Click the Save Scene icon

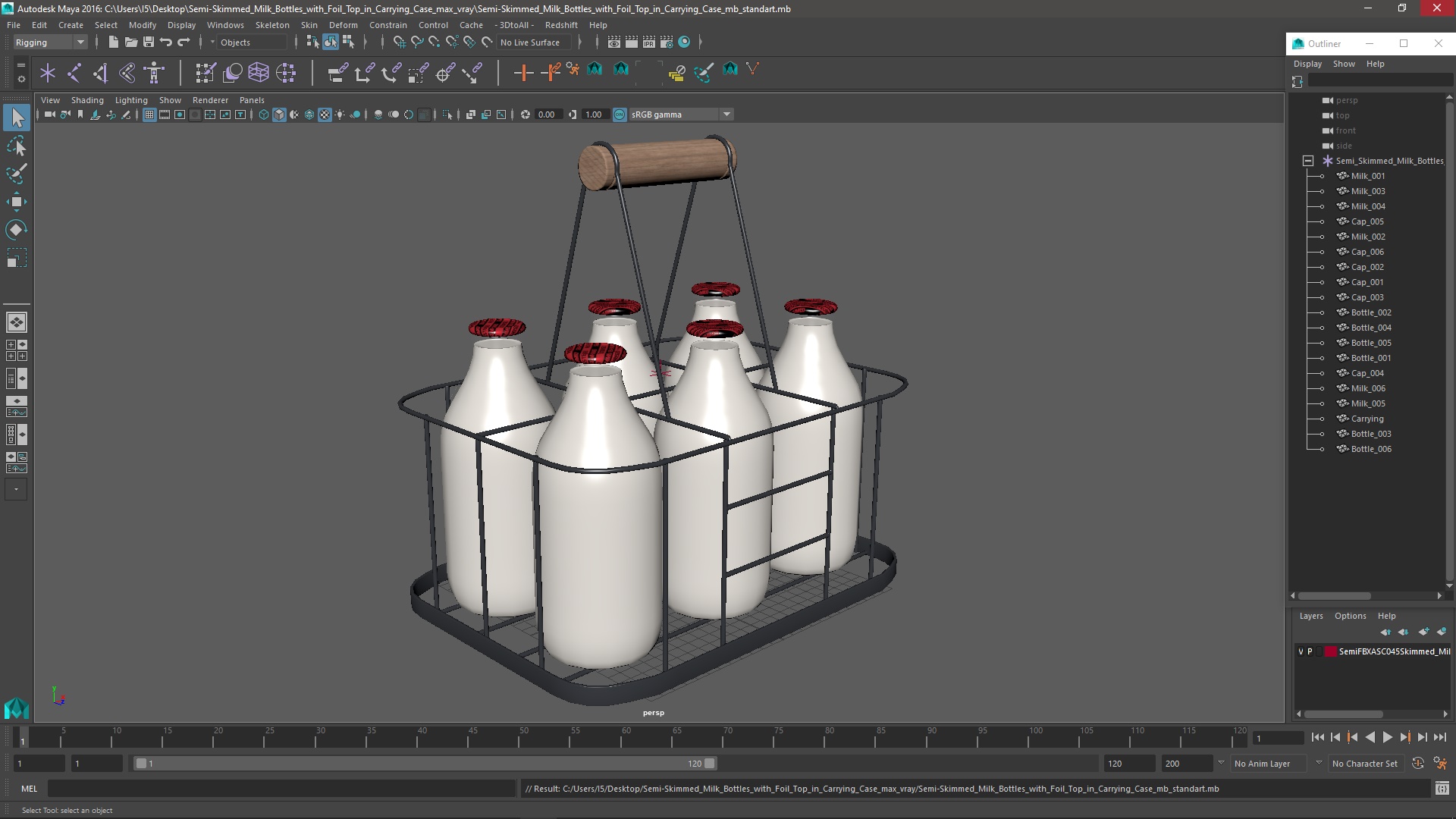tap(148, 42)
